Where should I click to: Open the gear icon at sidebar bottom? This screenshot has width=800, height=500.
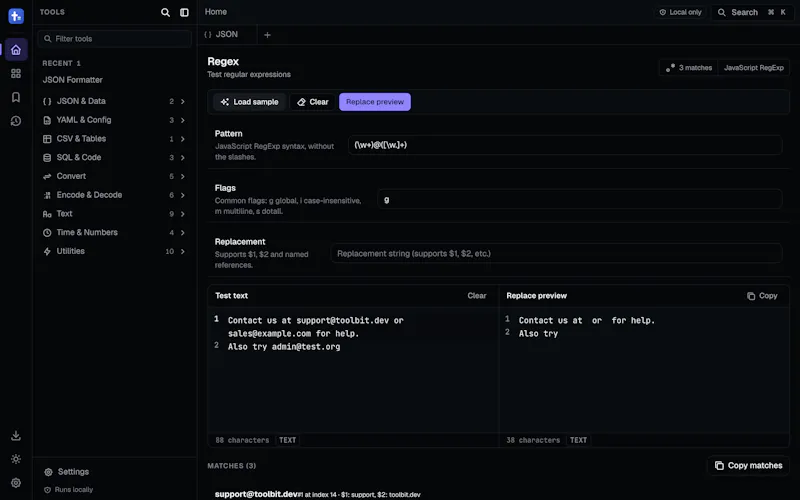pos(16,483)
